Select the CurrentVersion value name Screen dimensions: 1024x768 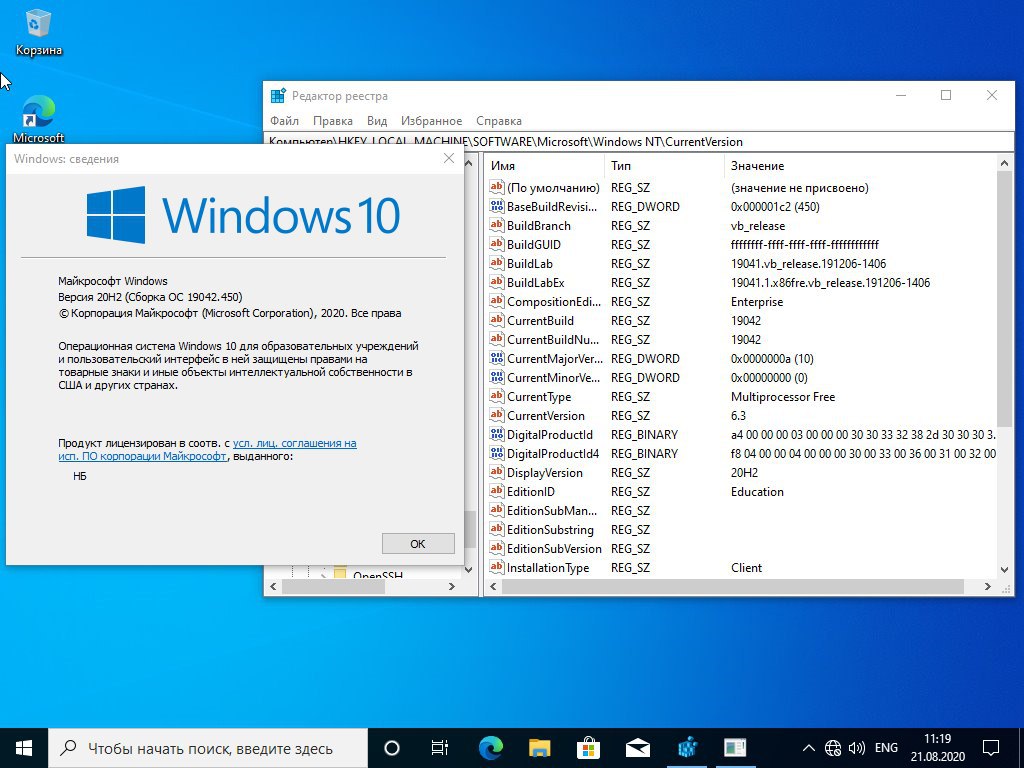(546, 415)
